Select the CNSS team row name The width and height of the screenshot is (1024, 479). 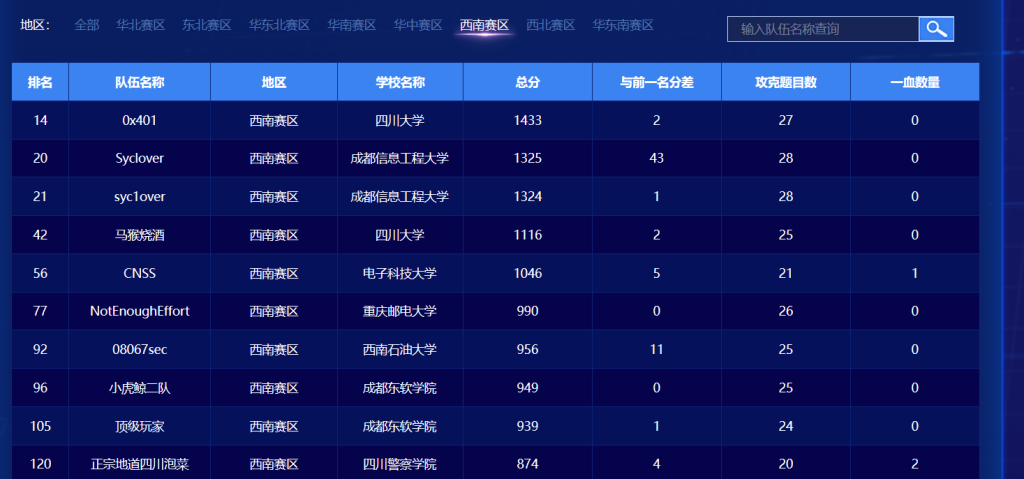(139, 273)
